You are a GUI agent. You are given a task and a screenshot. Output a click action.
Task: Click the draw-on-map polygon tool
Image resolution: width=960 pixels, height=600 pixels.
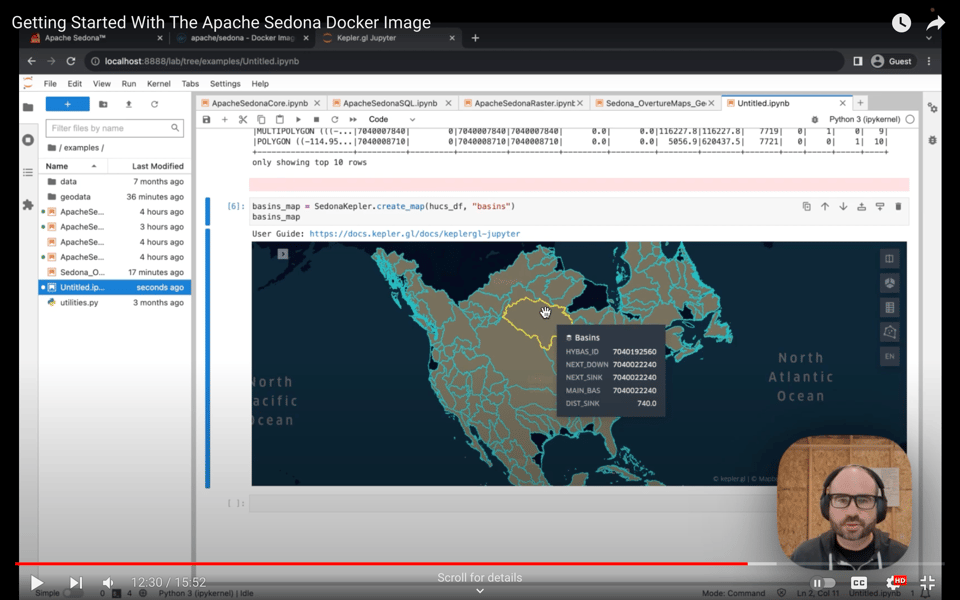[888, 332]
